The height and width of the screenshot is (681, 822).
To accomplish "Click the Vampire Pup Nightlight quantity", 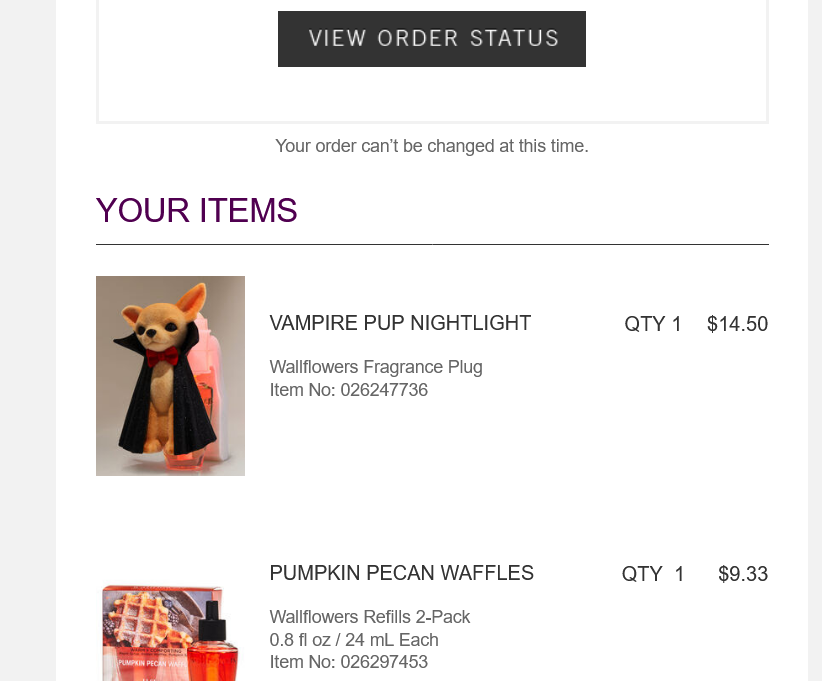I will 653,324.
